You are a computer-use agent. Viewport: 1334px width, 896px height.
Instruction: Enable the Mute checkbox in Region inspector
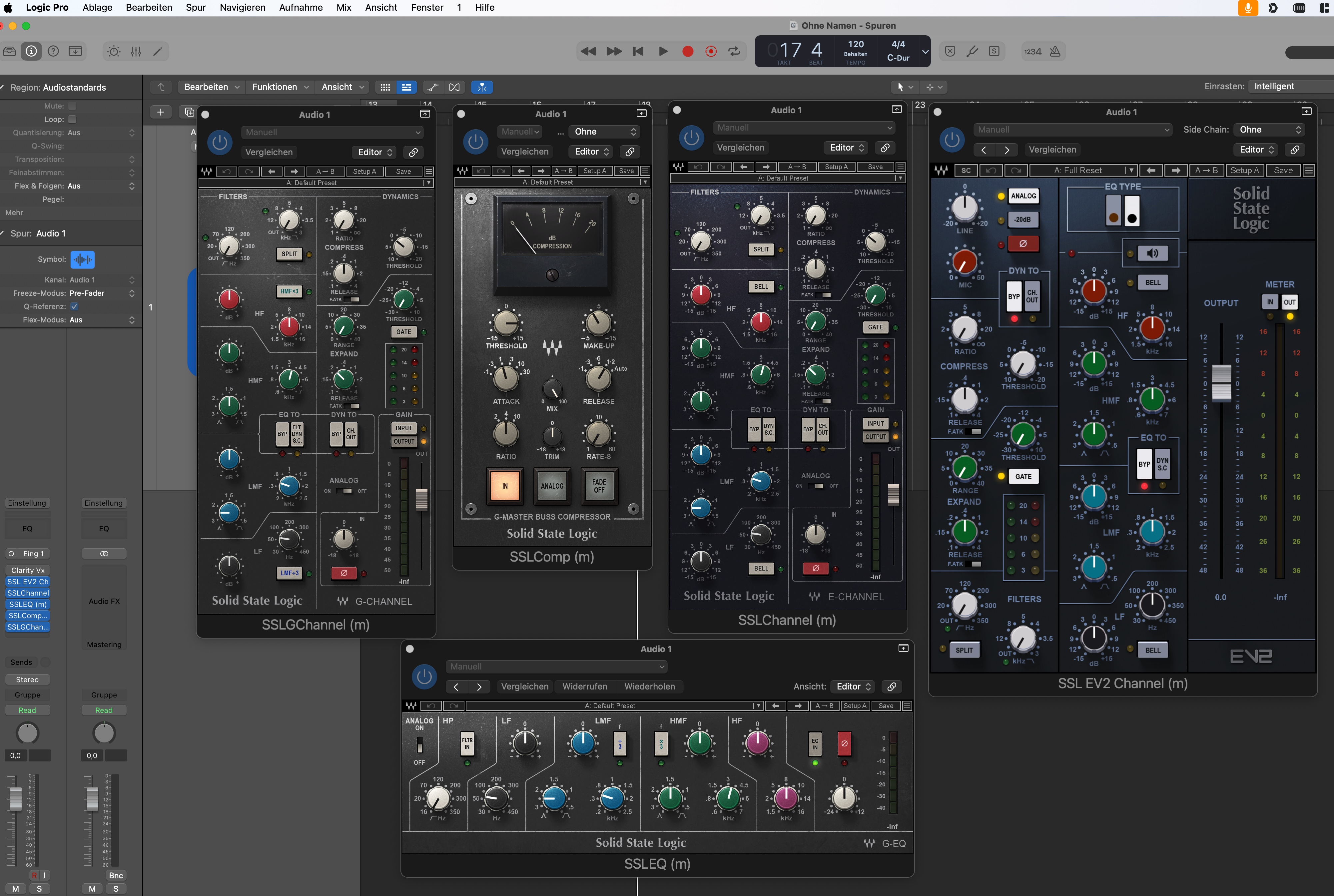(x=72, y=106)
